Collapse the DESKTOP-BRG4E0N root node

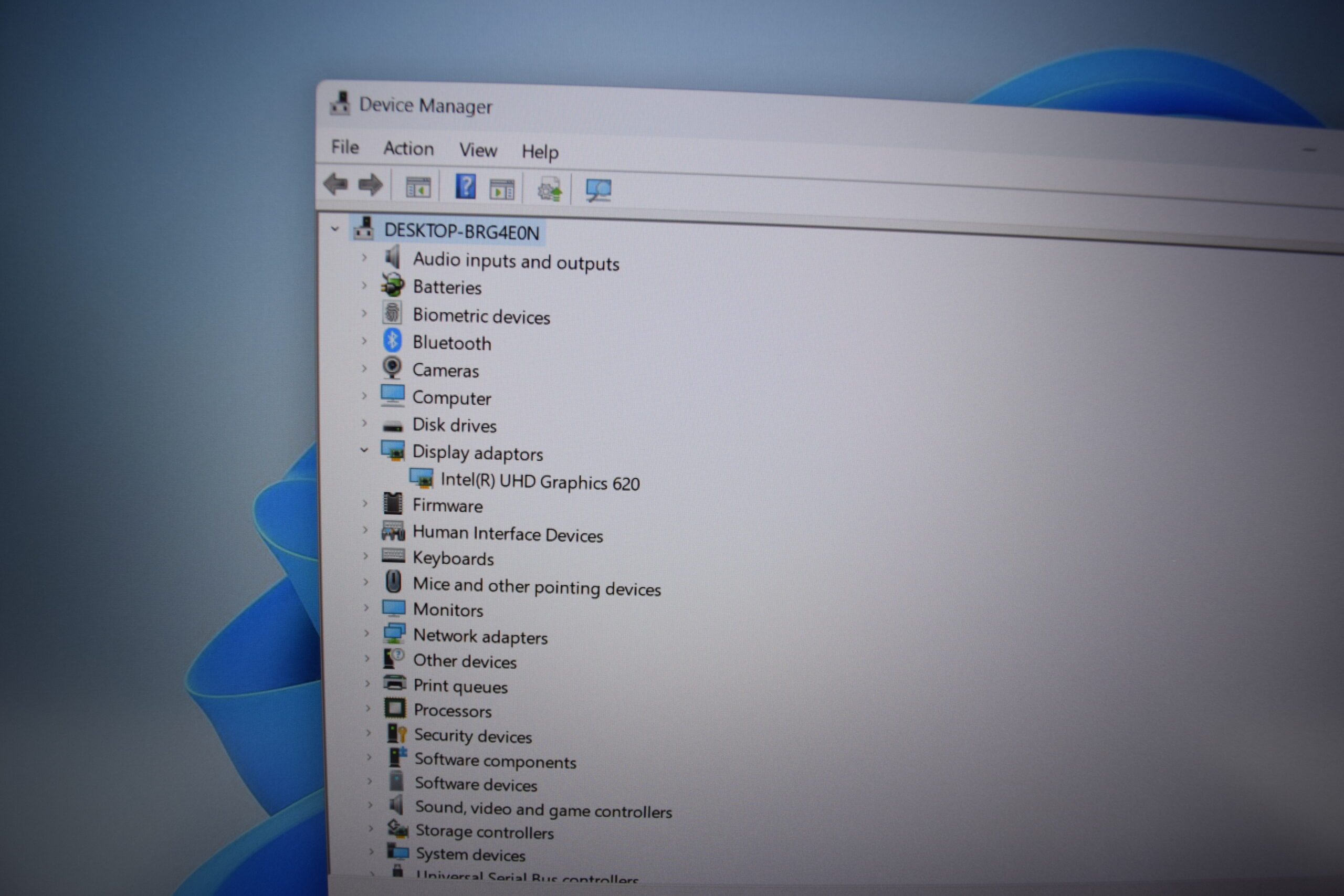click(335, 229)
